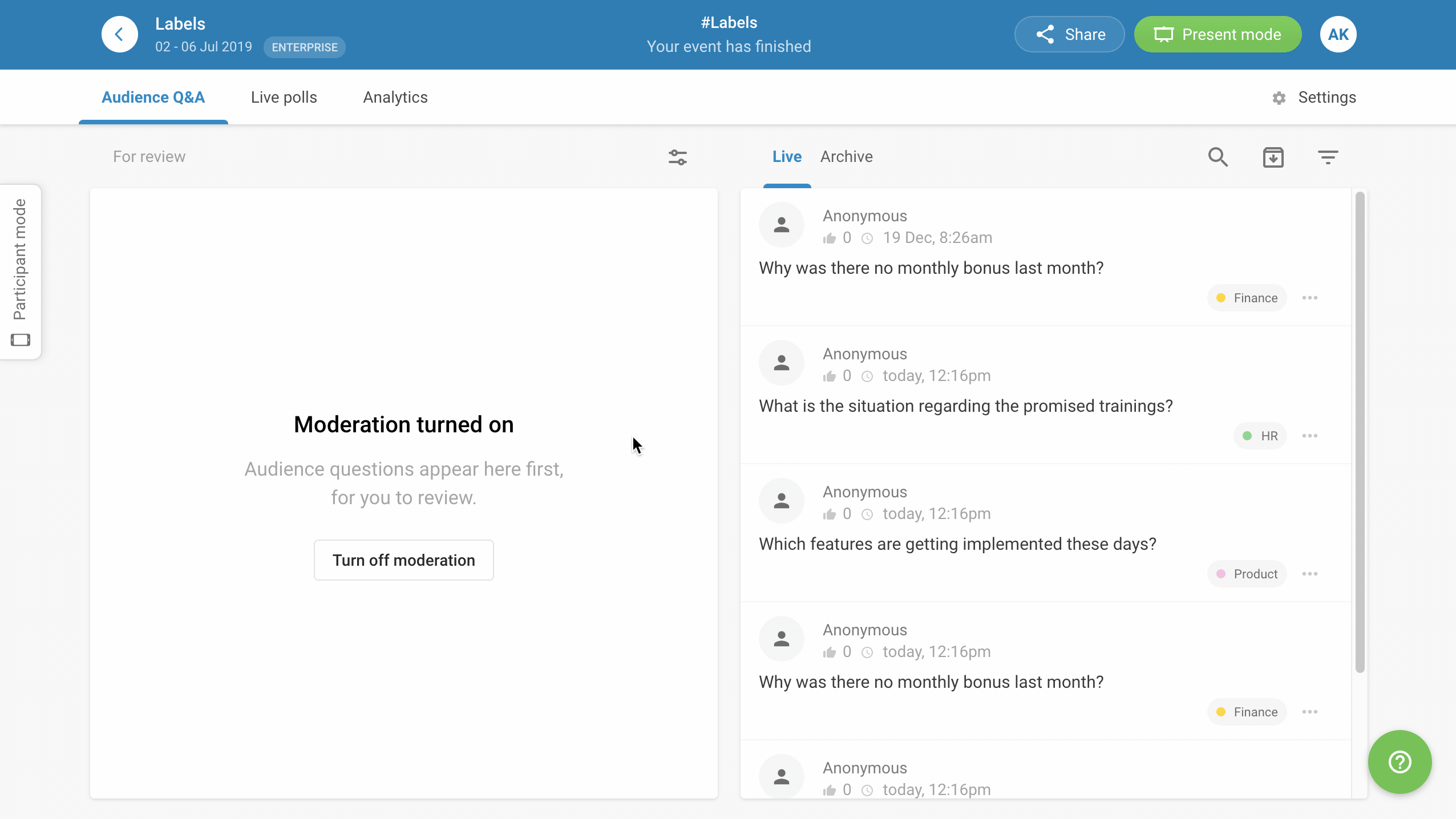Click the Participant mode device icon
This screenshot has height=819, width=1456.
click(x=21, y=340)
